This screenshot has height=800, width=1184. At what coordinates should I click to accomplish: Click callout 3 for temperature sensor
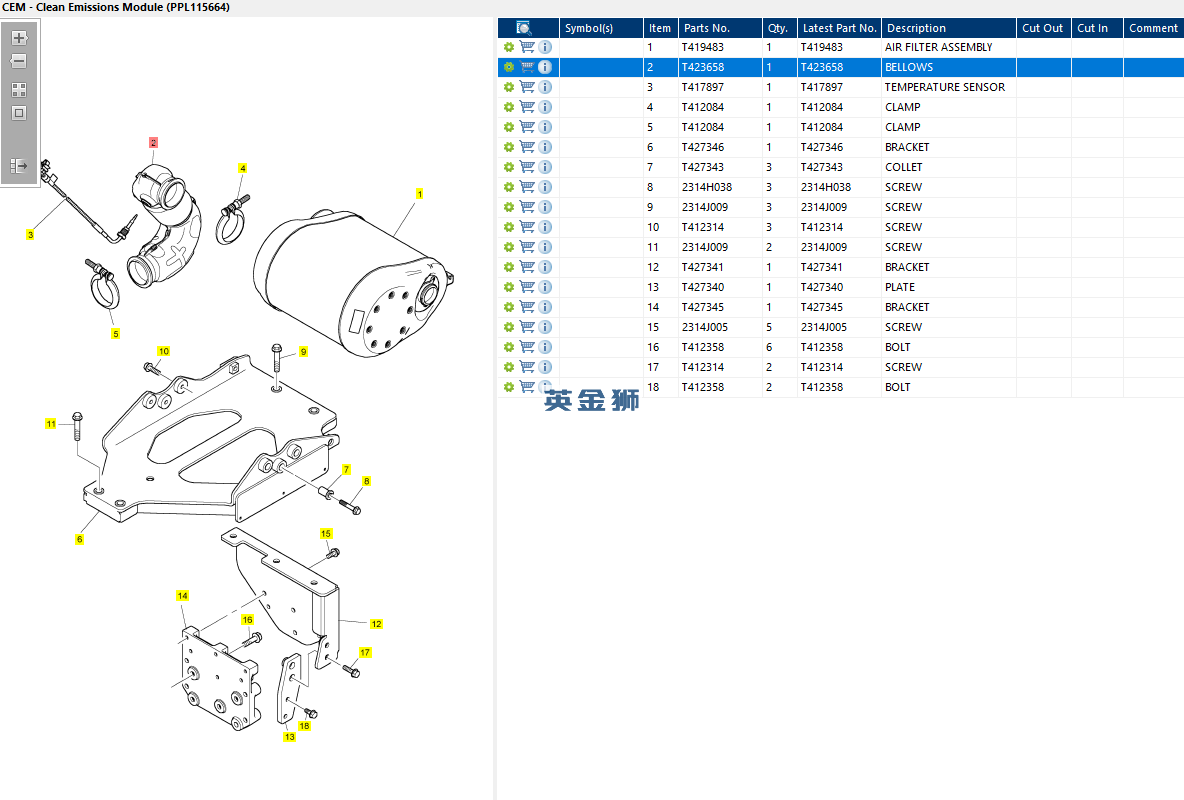coord(30,235)
